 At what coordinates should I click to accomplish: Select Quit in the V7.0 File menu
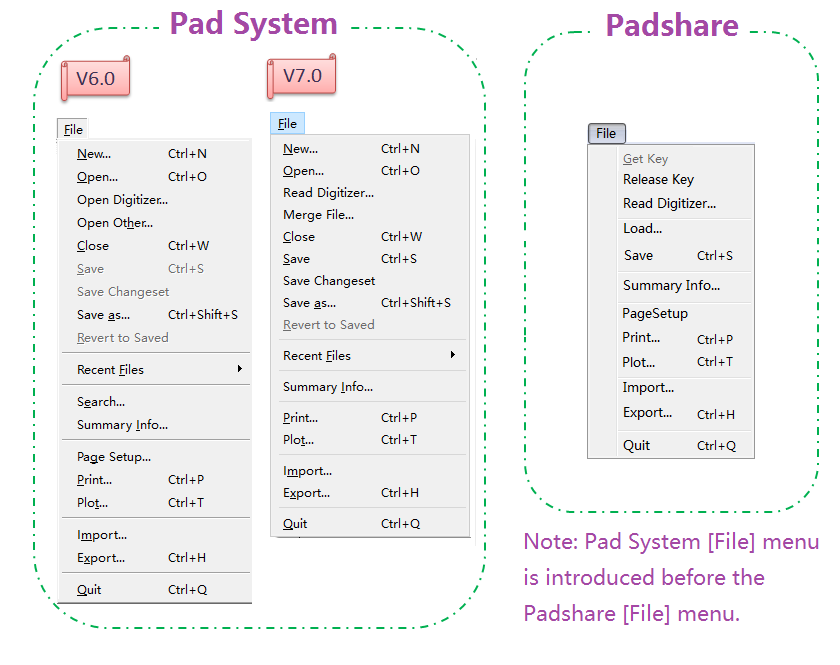point(295,524)
